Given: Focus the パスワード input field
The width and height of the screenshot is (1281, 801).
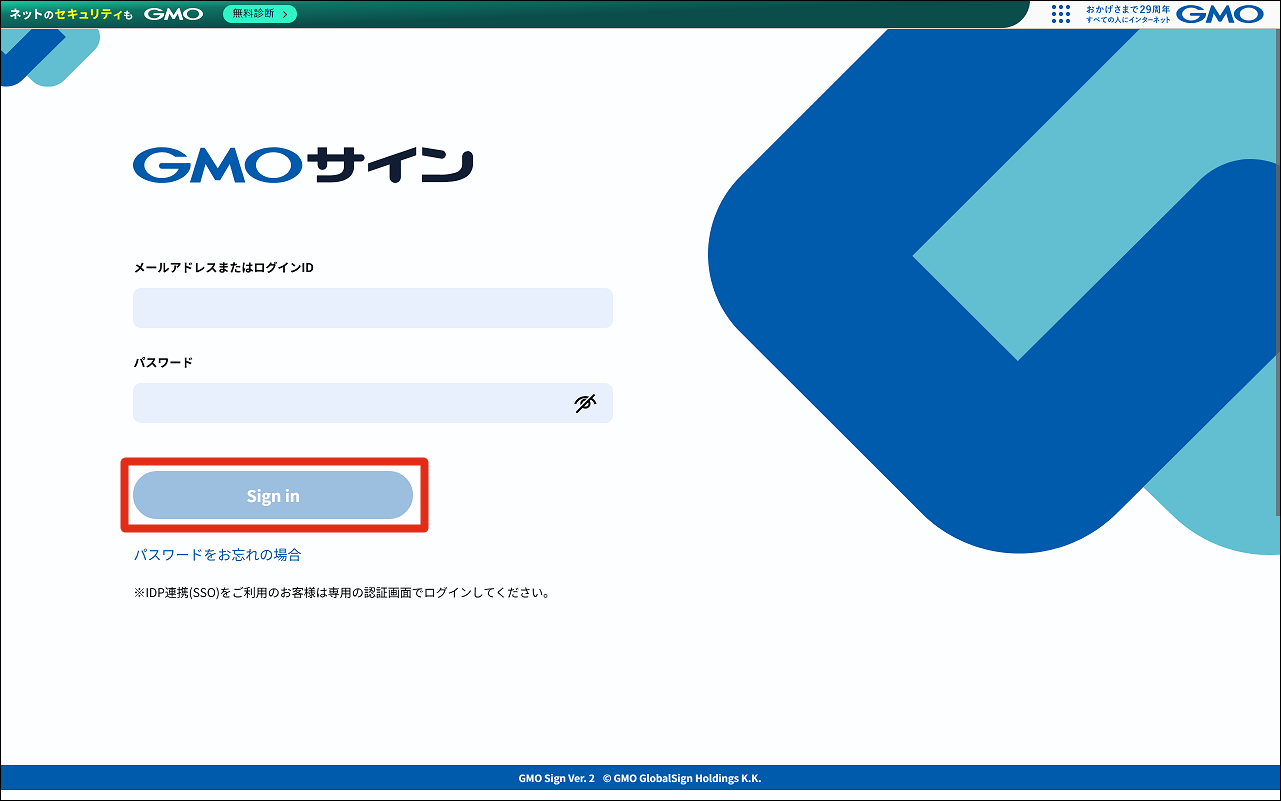Looking at the screenshot, I should (350, 403).
